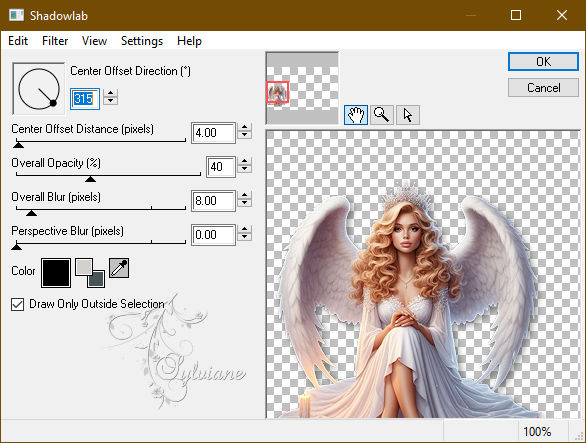586x443 pixels.
Task: Click the Perspective Blur value field
Action: pyautogui.click(x=213, y=235)
